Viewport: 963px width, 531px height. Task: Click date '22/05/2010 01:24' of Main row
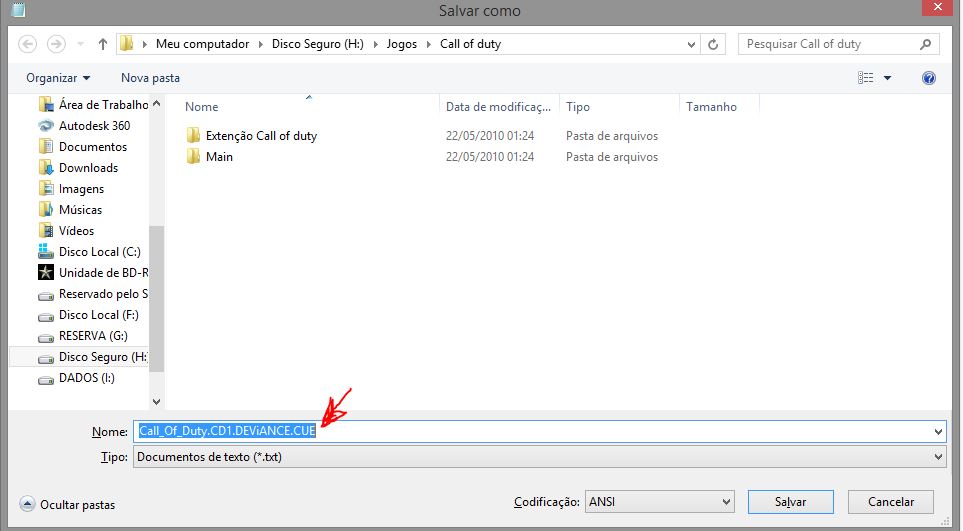(490, 157)
